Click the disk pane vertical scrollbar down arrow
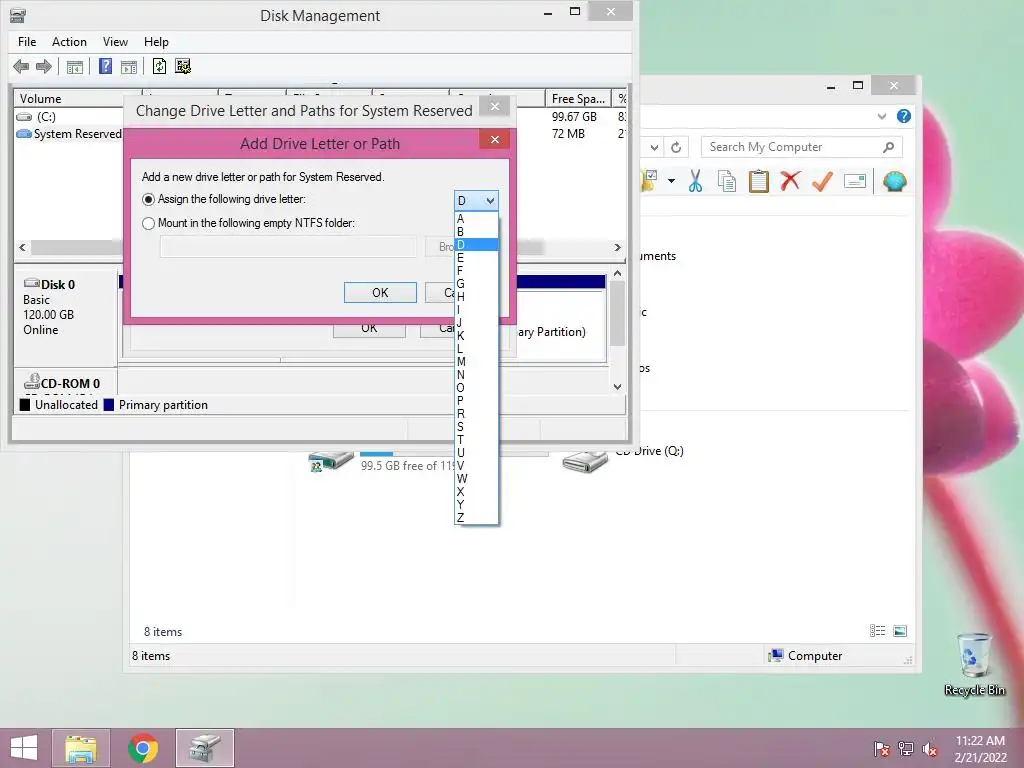Image resolution: width=1024 pixels, height=768 pixels. [x=618, y=387]
